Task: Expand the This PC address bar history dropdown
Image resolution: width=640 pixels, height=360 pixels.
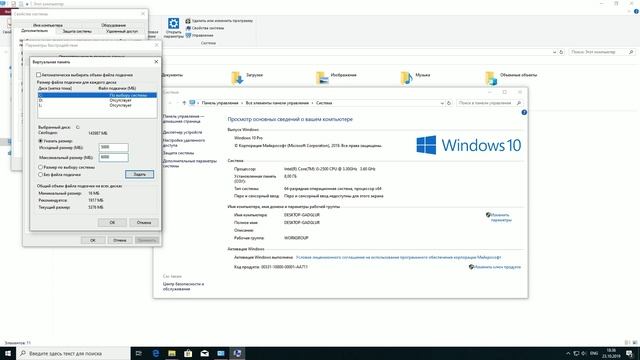Action: coord(554,52)
